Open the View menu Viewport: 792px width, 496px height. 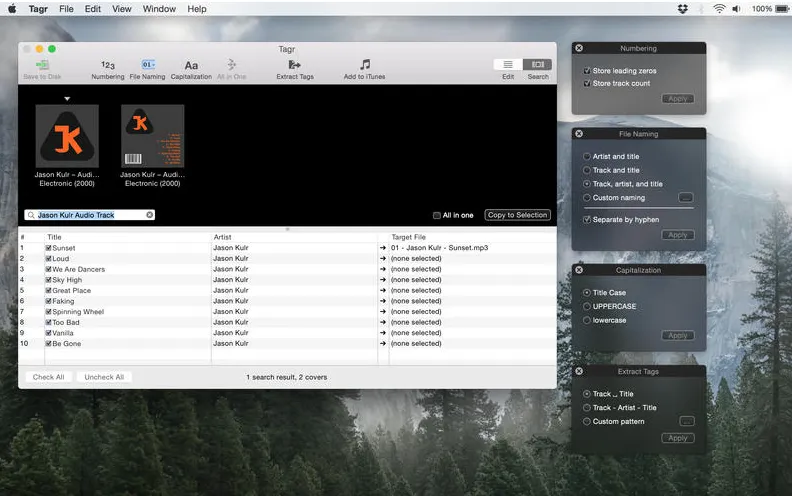tap(122, 9)
